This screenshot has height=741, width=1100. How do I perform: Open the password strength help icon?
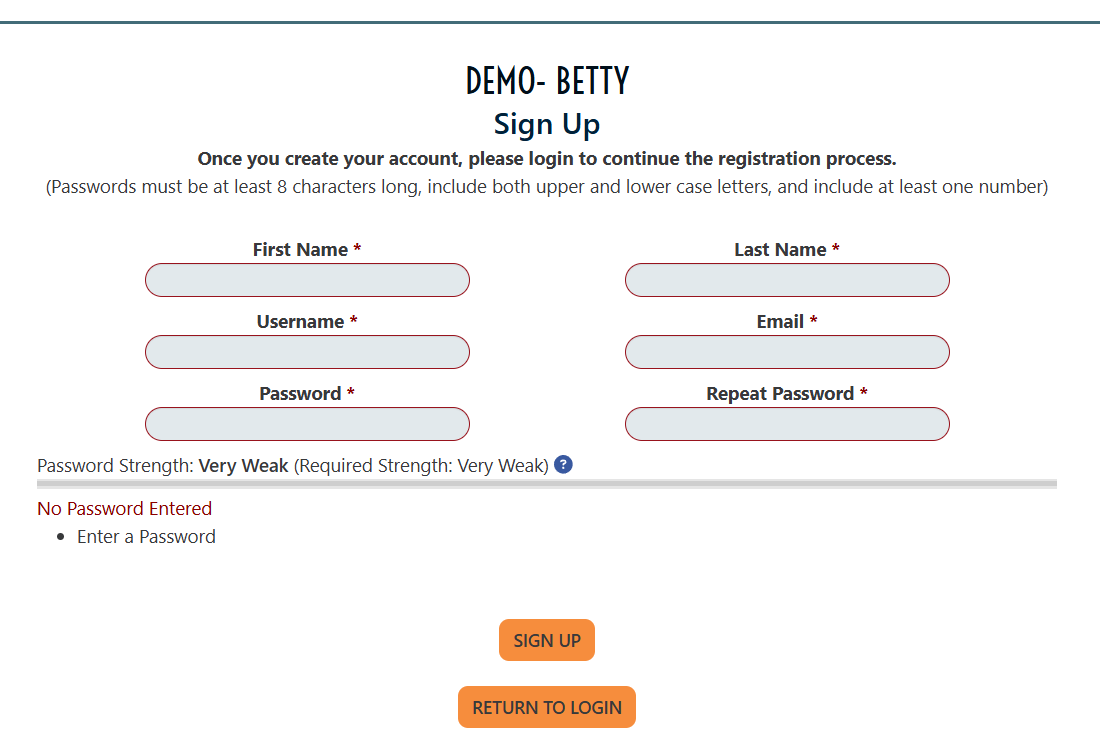[563, 465]
